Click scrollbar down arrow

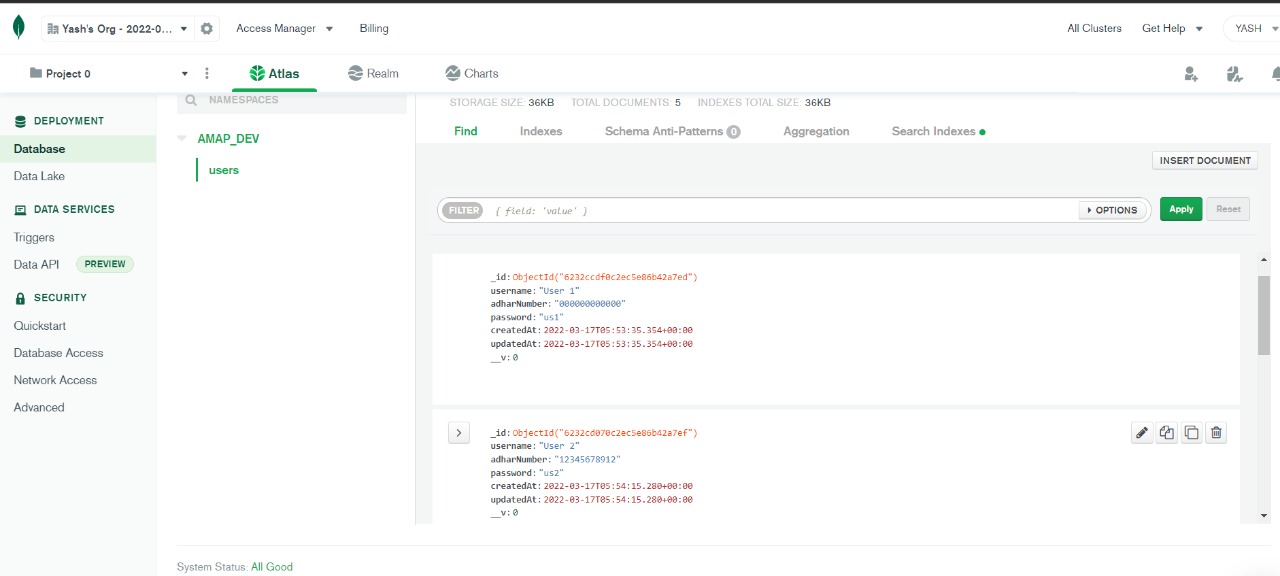pos(1264,515)
